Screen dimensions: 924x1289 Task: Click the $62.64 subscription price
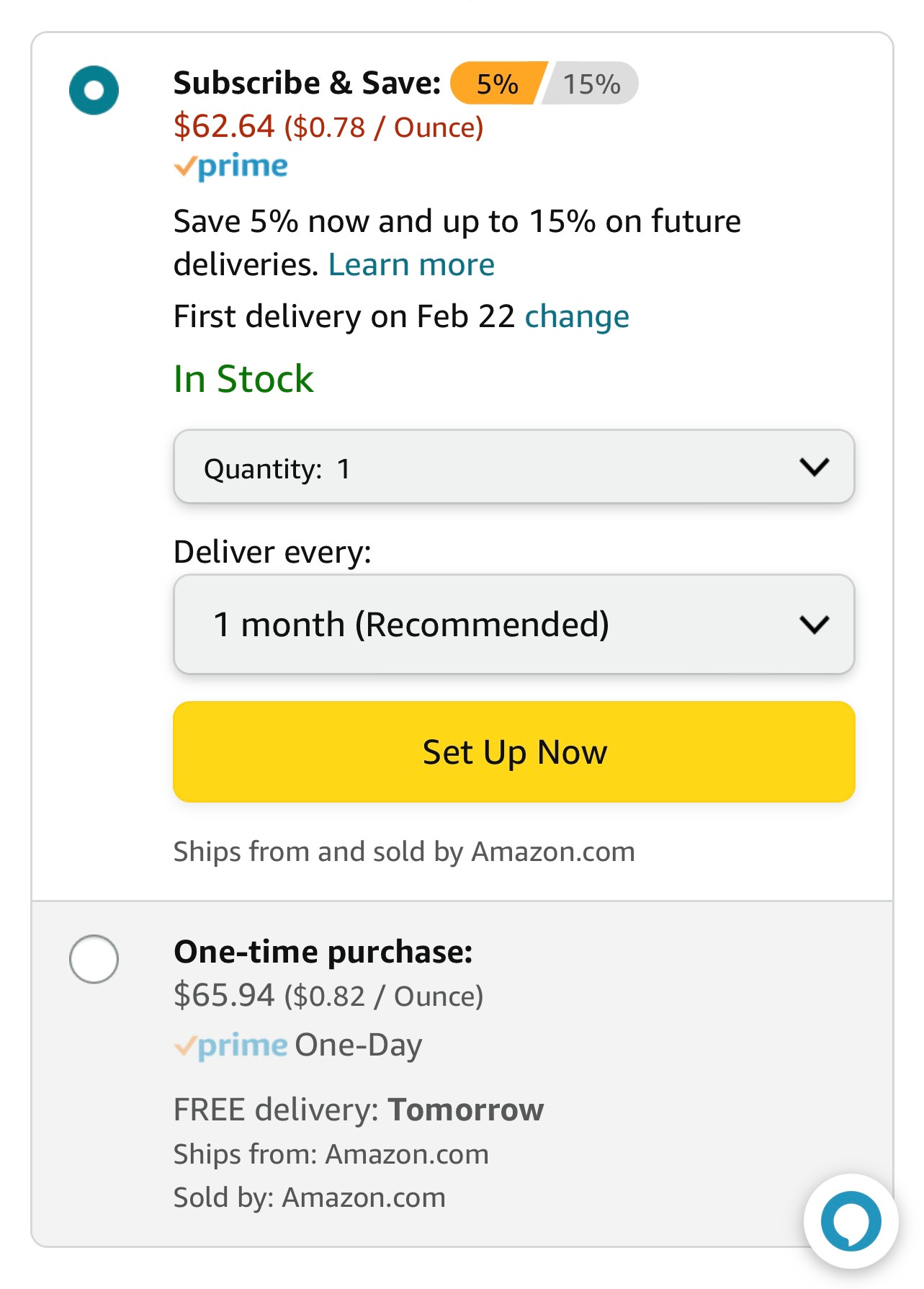pos(224,126)
